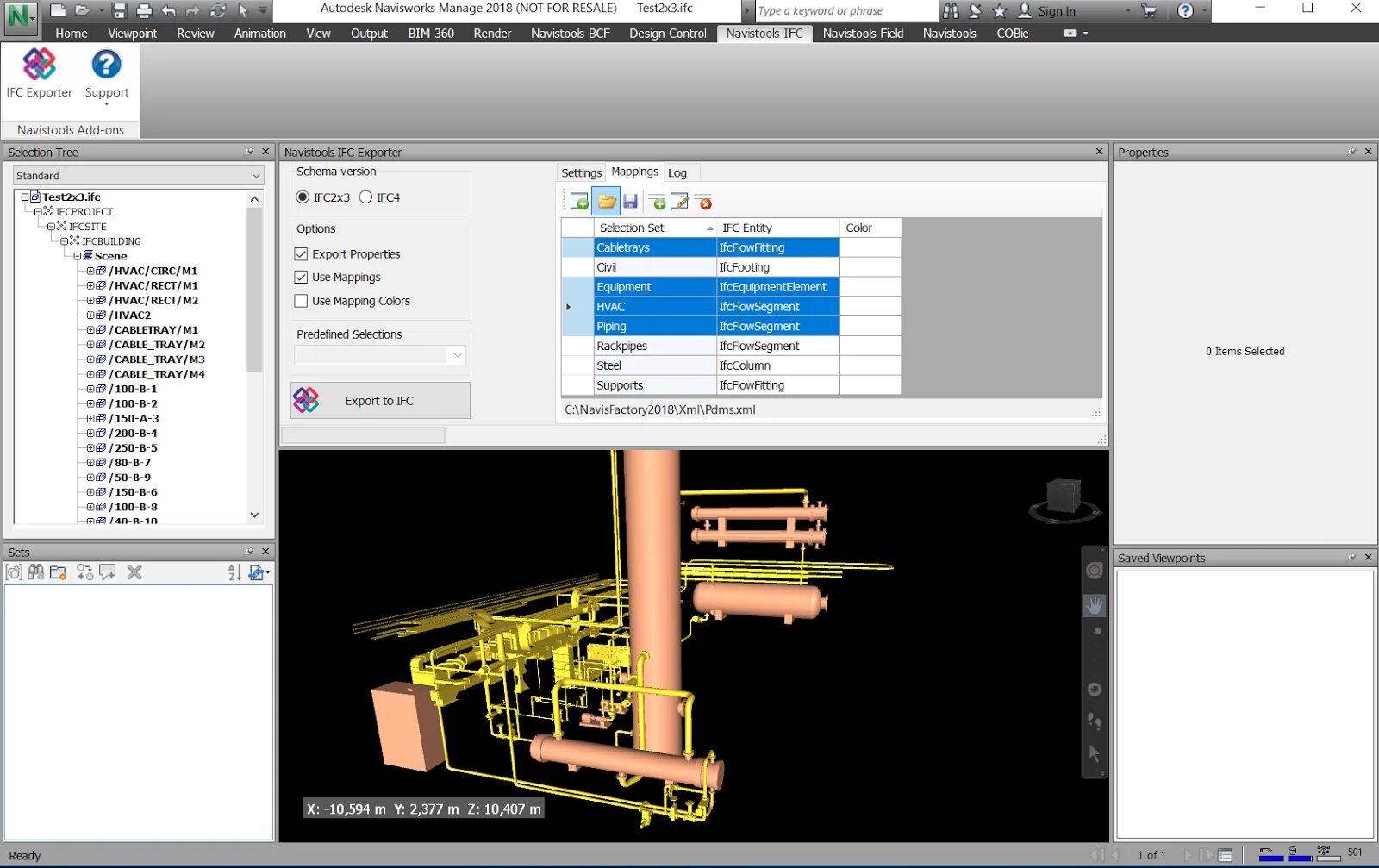1379x868 pixels.
Task: Collapse the Test2x3.ifc tree node
Action: point(24,197)
